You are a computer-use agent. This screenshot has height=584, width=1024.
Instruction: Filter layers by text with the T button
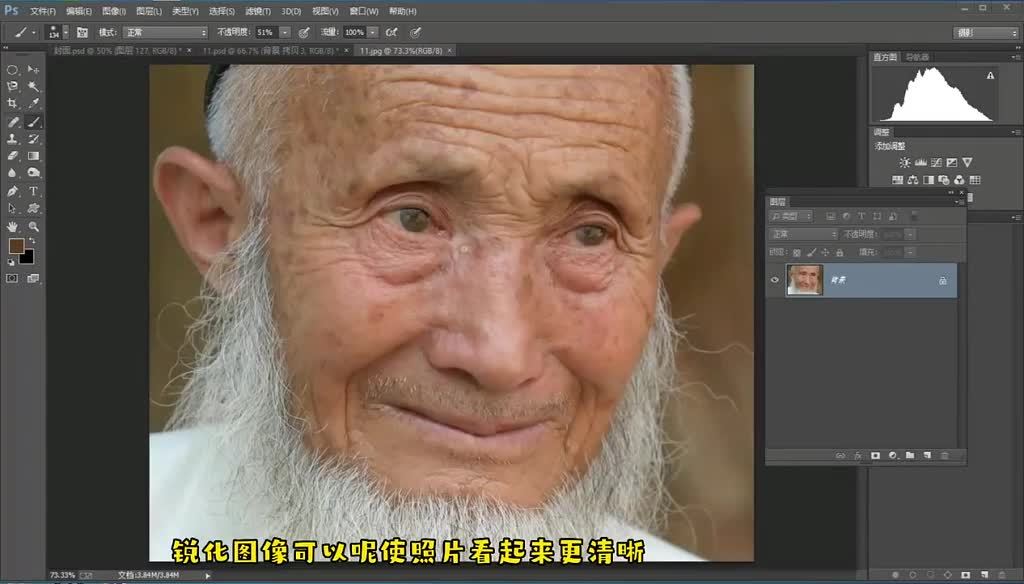861,213
